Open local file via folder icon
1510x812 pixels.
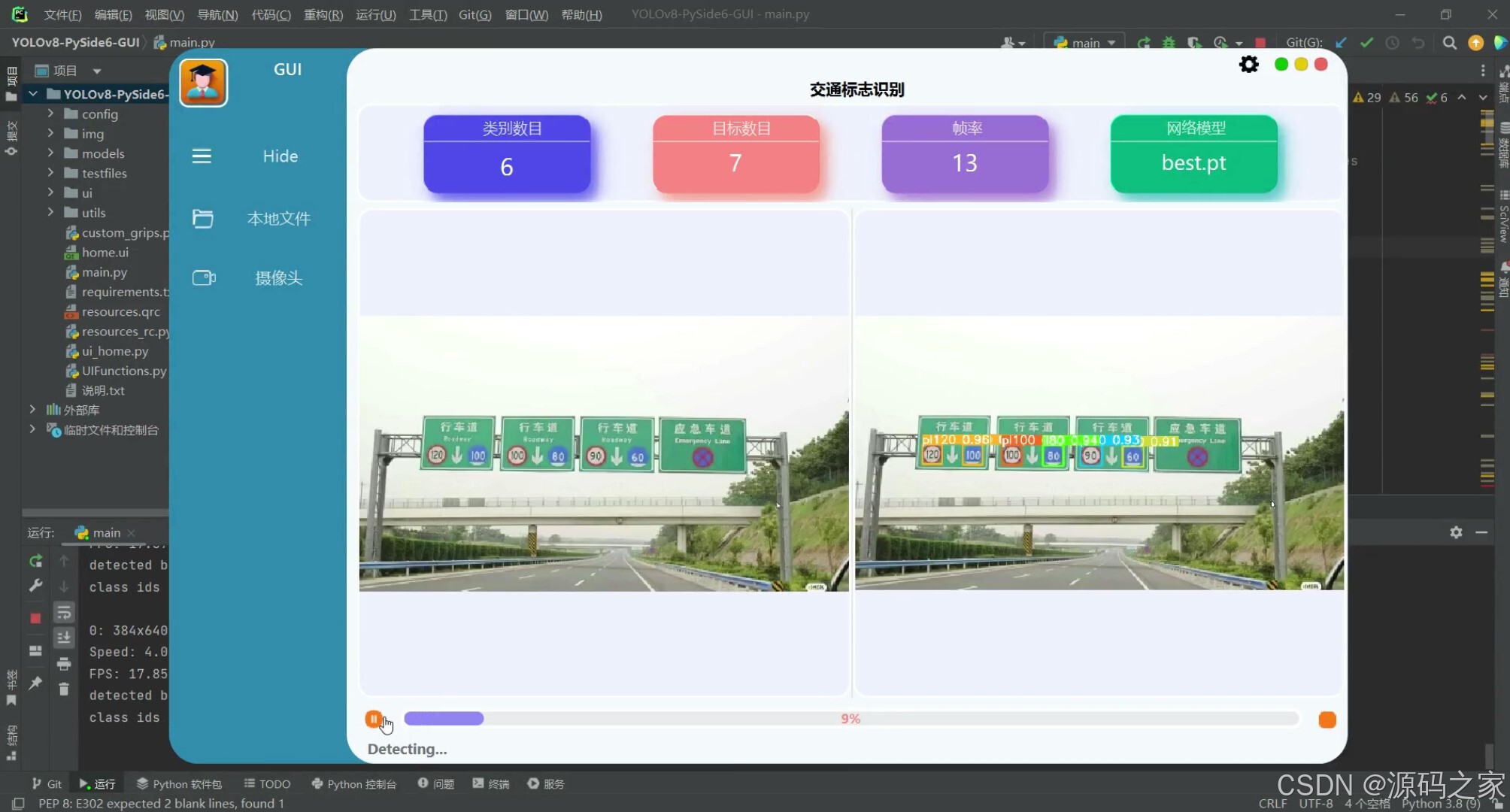(202, 219)
